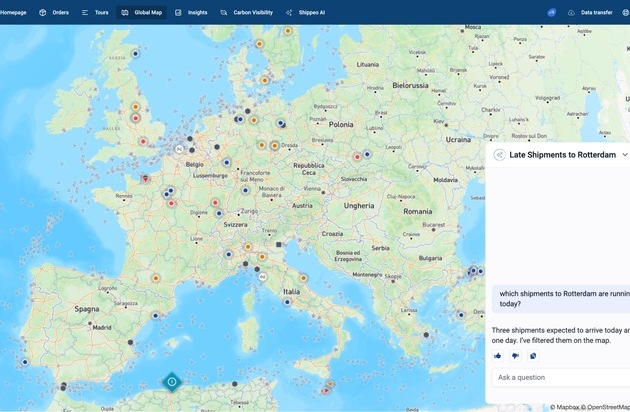Click the blue user avatar icon
630x412 pixels.
(x=551, y=12)
